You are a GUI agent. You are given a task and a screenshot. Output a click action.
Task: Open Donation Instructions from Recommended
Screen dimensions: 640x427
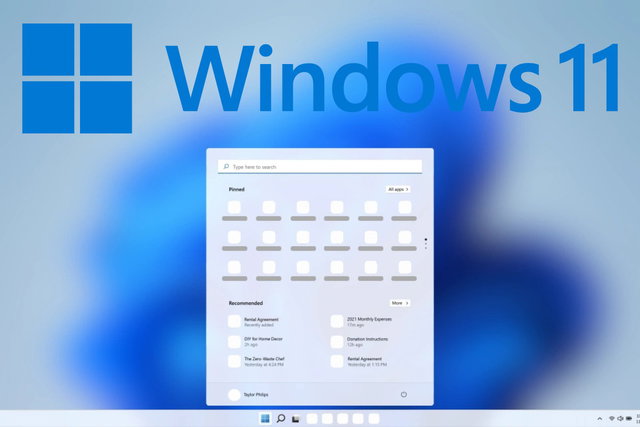(359, 341)
